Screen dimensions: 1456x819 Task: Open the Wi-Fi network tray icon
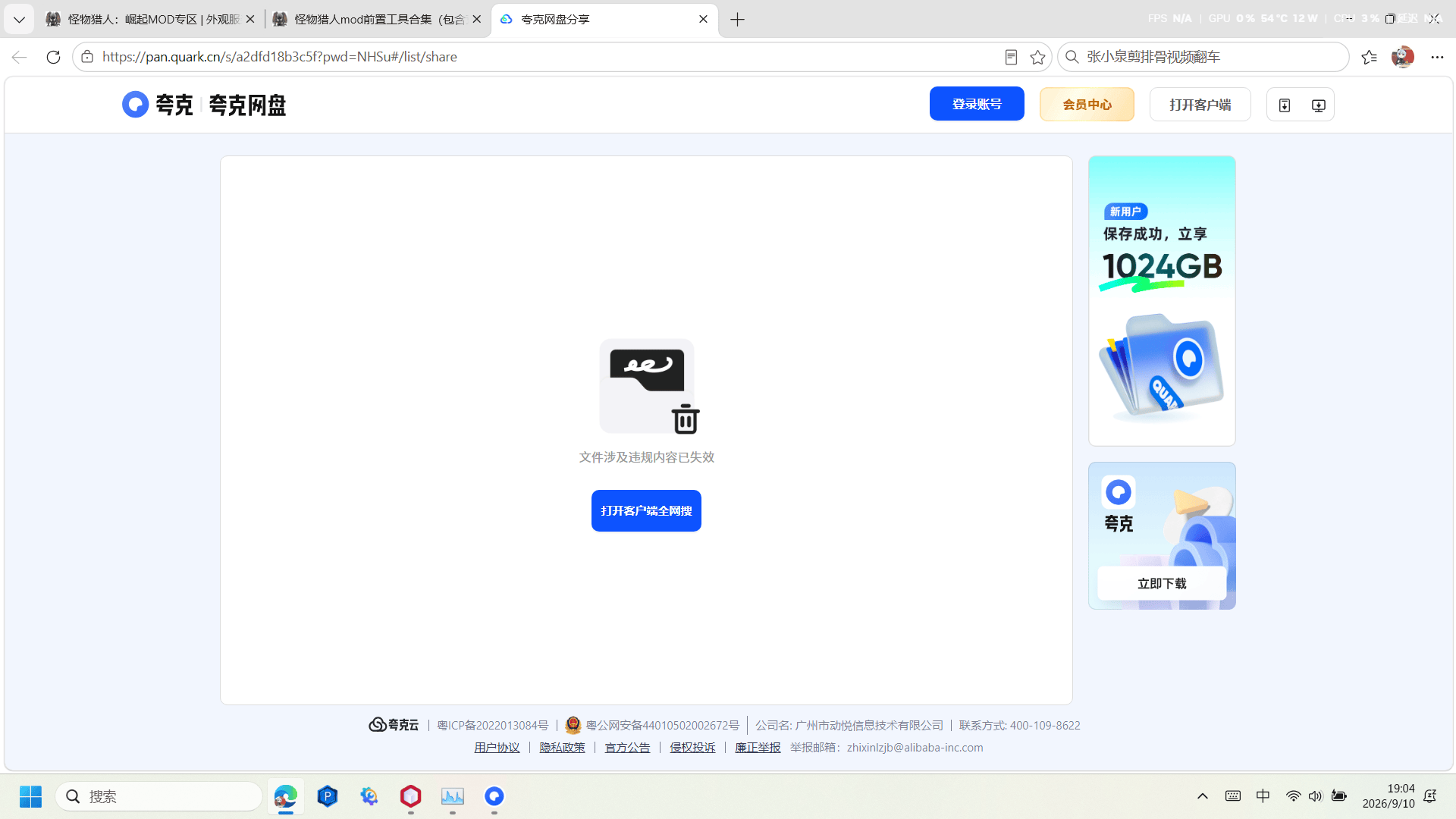(x=1293, y=796)
